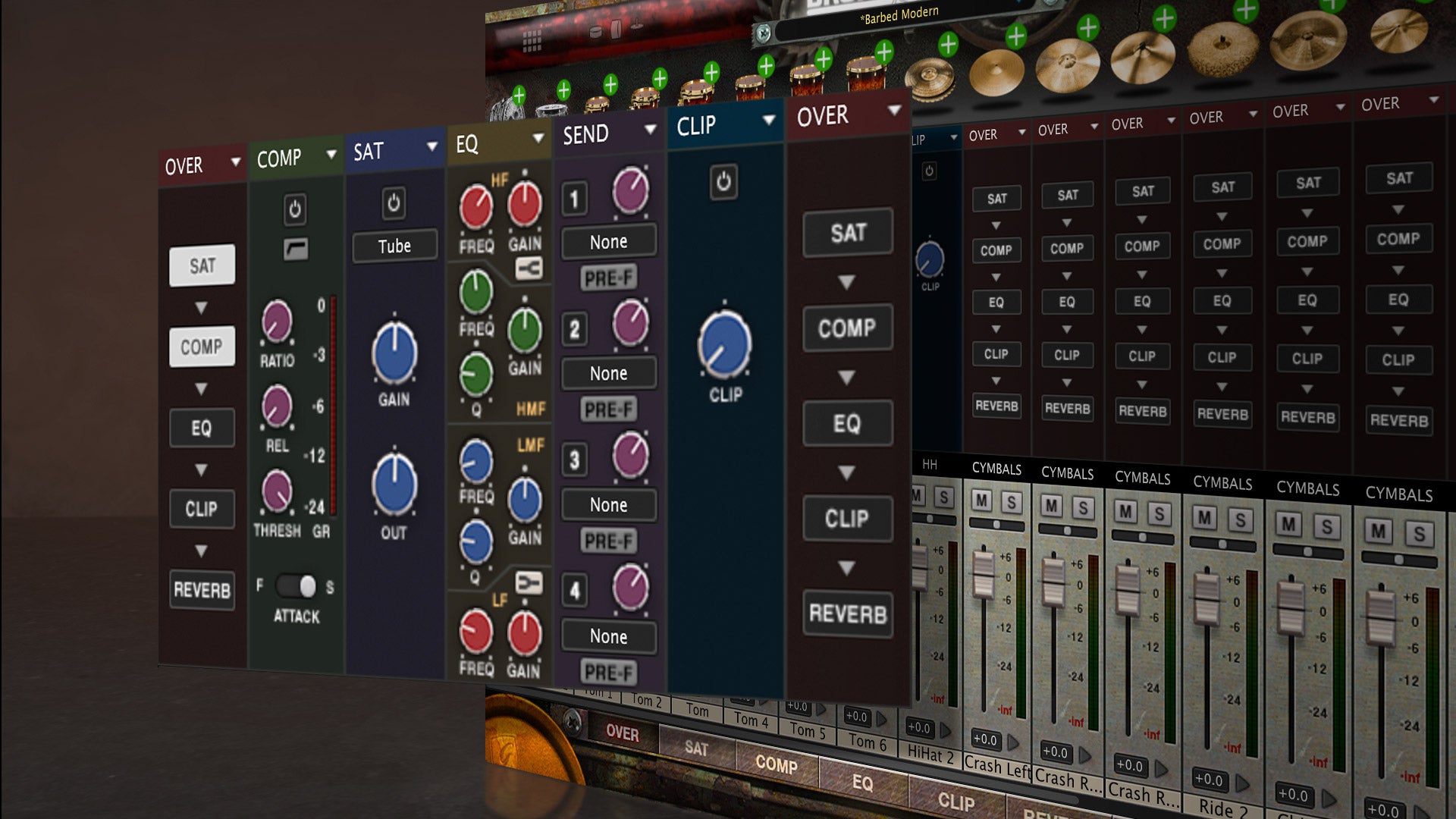
Task: Click the compressor filter shape icon
Action: coord(296,249)
